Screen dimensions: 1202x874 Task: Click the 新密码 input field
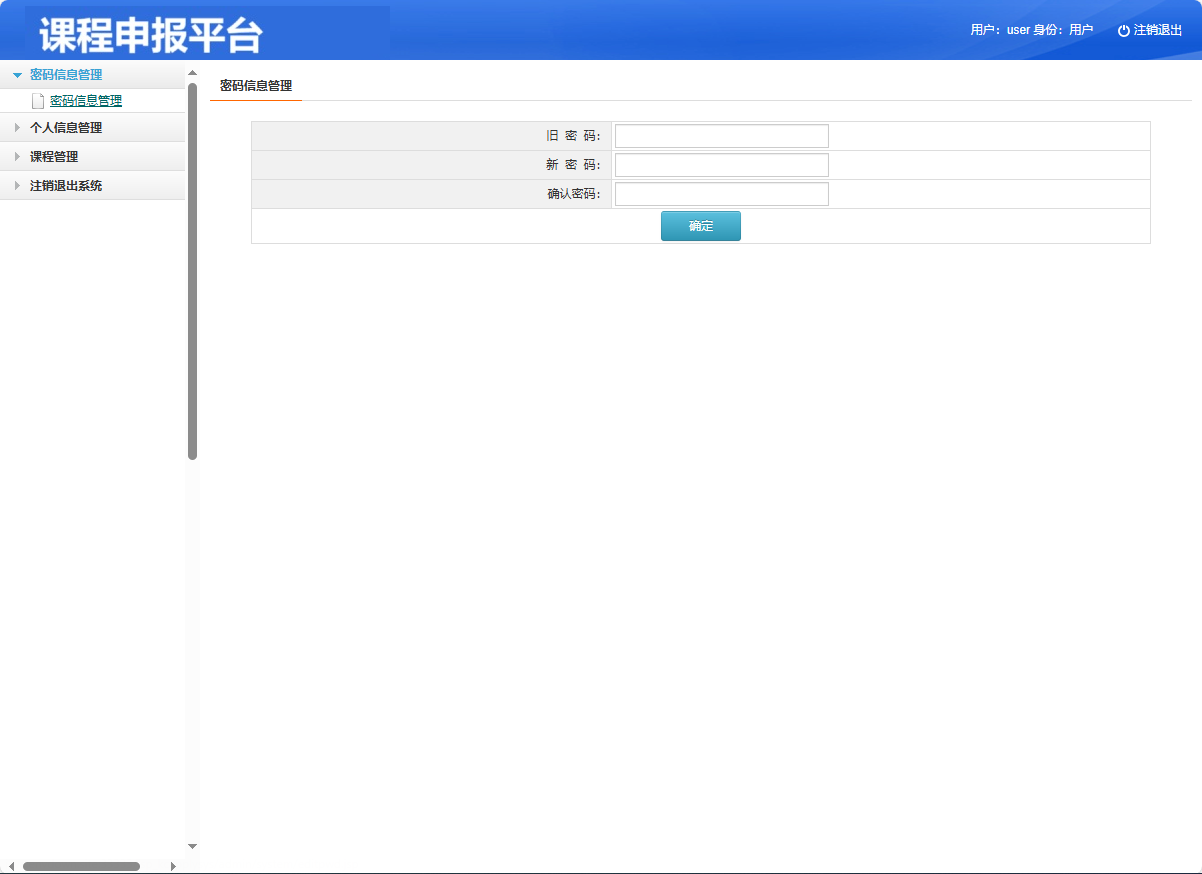tap(720, 164)
